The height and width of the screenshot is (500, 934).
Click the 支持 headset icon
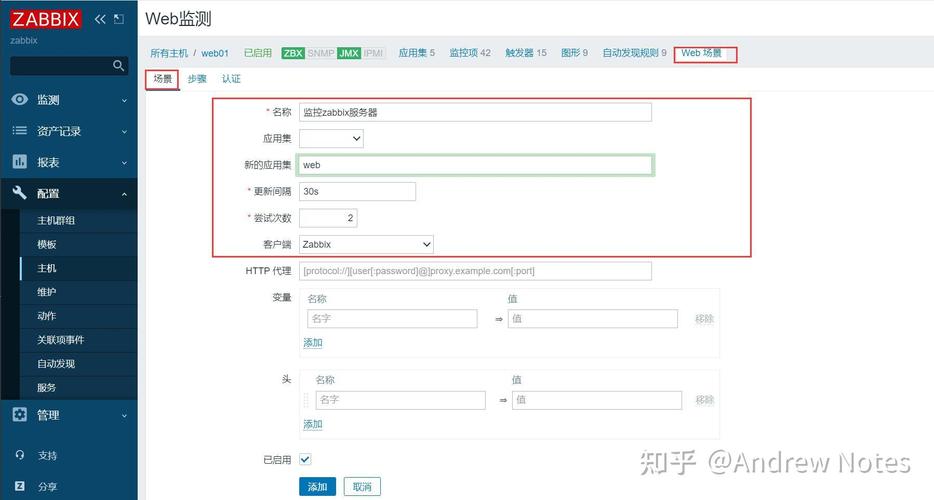click(20, 455)
